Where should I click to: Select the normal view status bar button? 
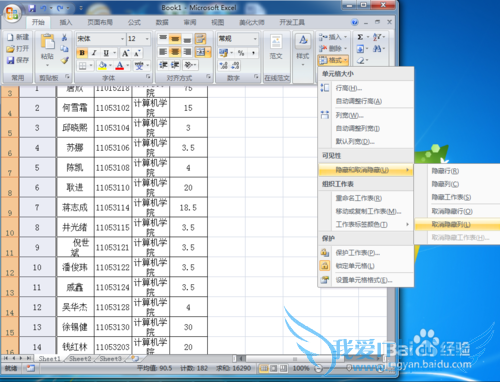coord(264,368)
